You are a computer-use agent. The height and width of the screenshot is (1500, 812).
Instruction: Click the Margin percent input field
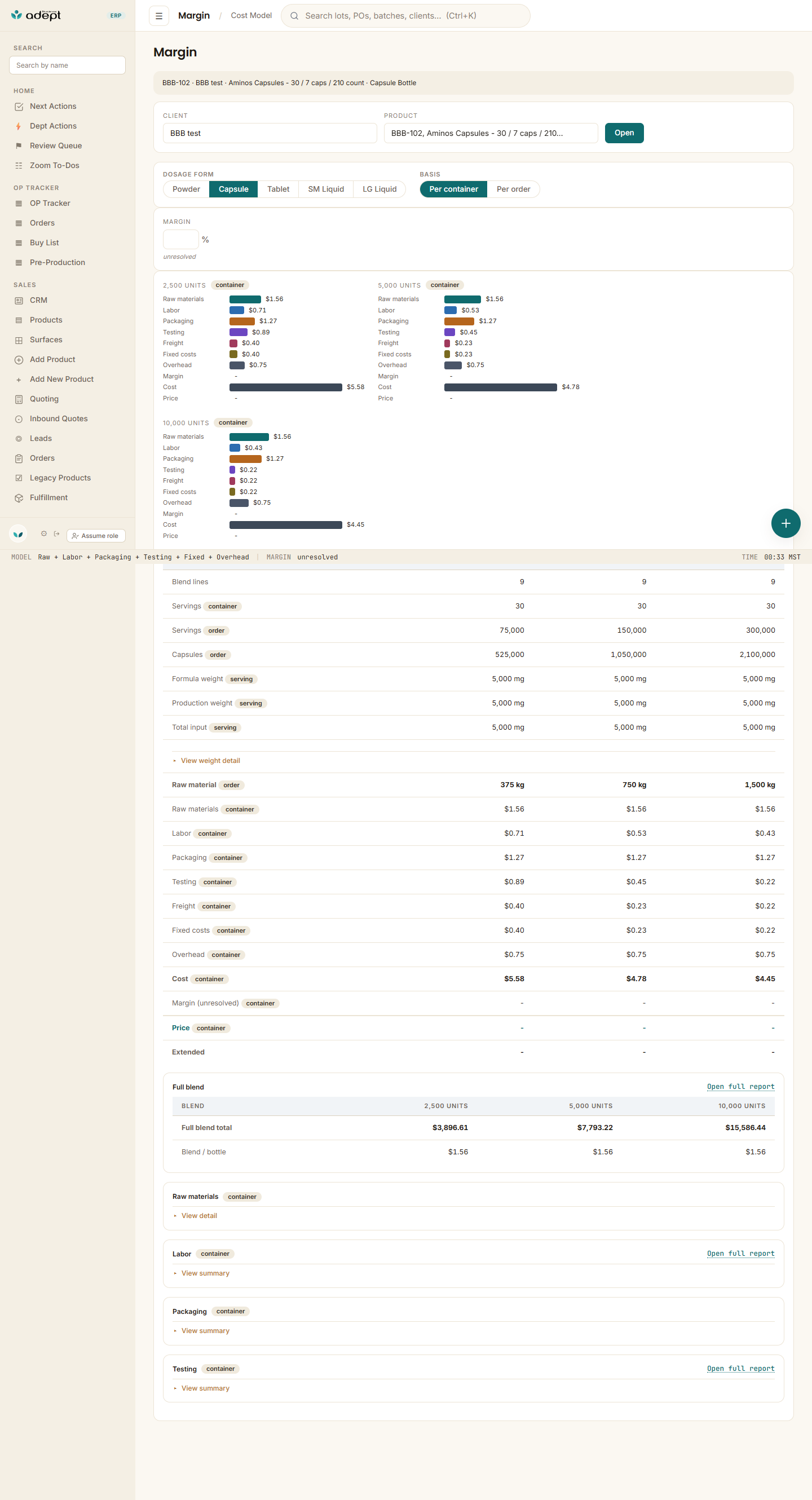click(181, 240)
